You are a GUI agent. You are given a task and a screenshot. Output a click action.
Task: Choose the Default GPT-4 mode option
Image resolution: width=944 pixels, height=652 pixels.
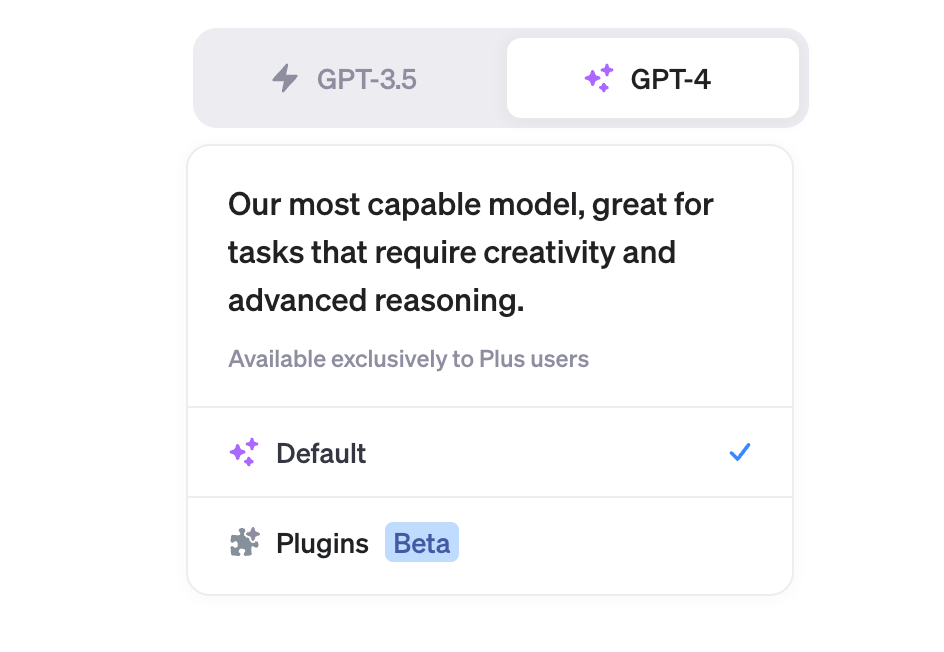coord(490,452)
